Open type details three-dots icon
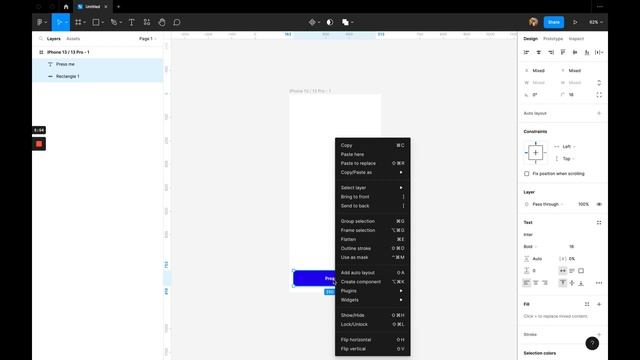640x360 pixels. click(x=599, y=283)
